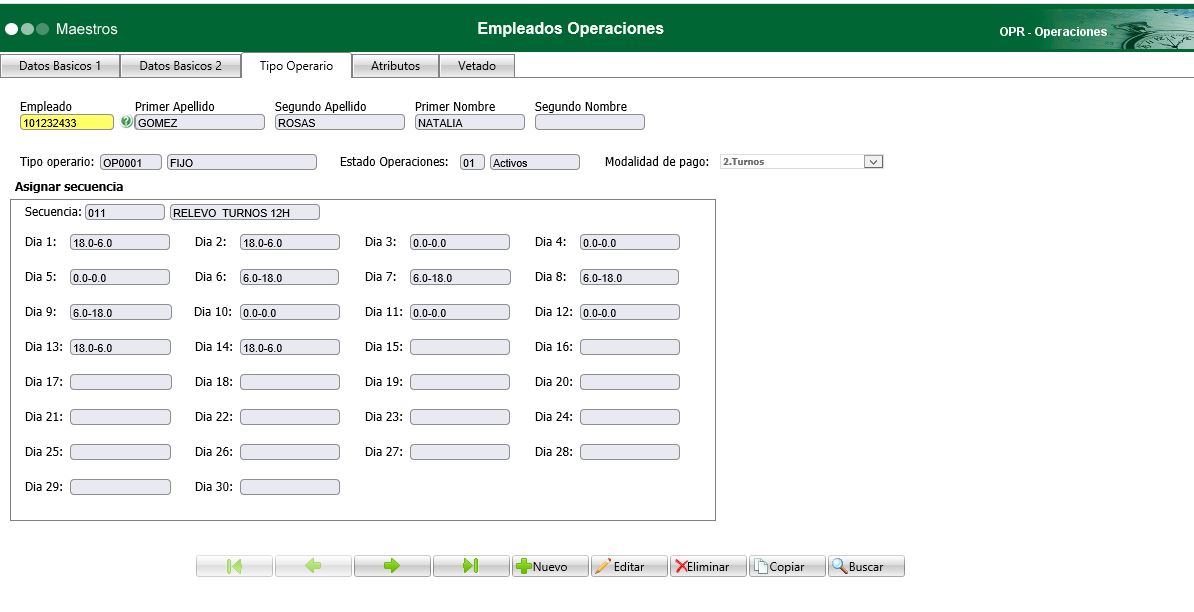The height and width of the screenshot is (612, 1194).
Task: Click the yellow Empleado field
Action: coord(67,123)
